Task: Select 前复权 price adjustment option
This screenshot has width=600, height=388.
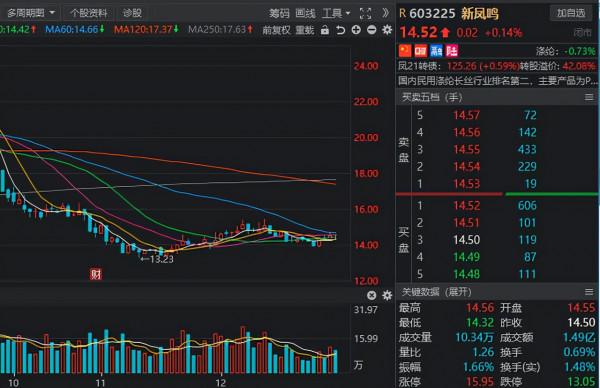Action: (276, 30)
